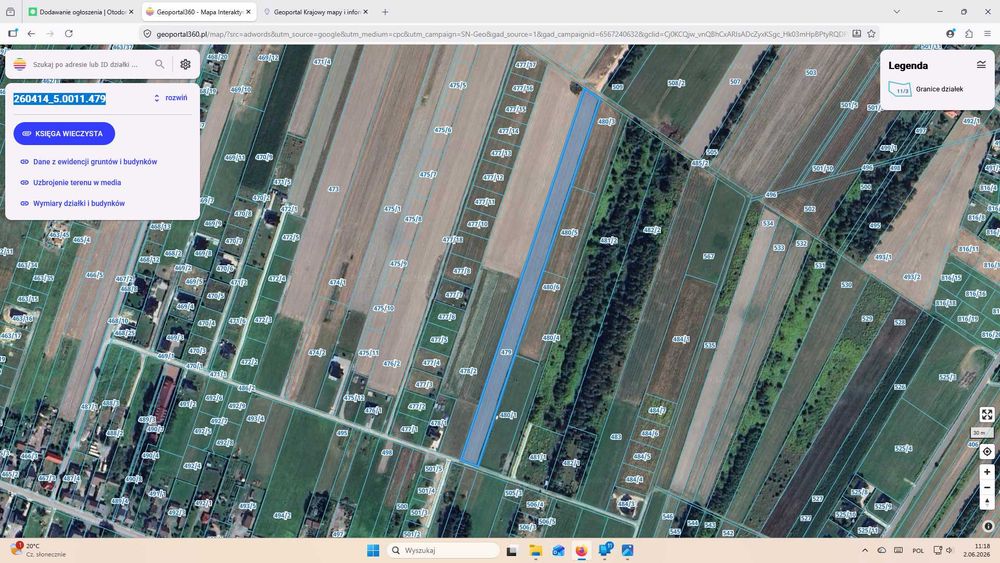Click the magnifier search icon in map search box
The height and width of the screenshot is (563, 1000).
tap(159, 64)
